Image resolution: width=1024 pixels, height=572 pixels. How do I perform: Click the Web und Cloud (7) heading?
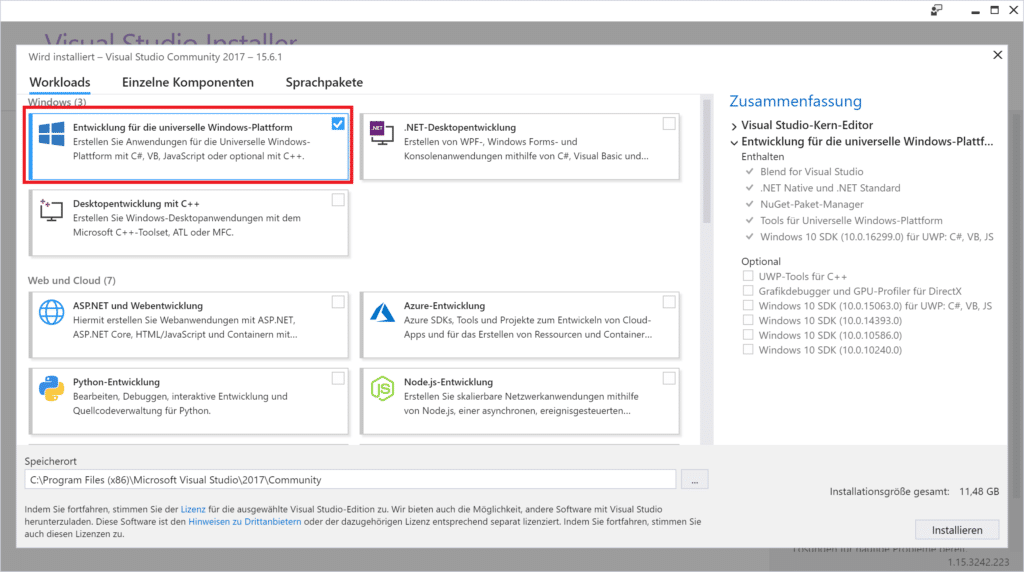coord(72,280)
